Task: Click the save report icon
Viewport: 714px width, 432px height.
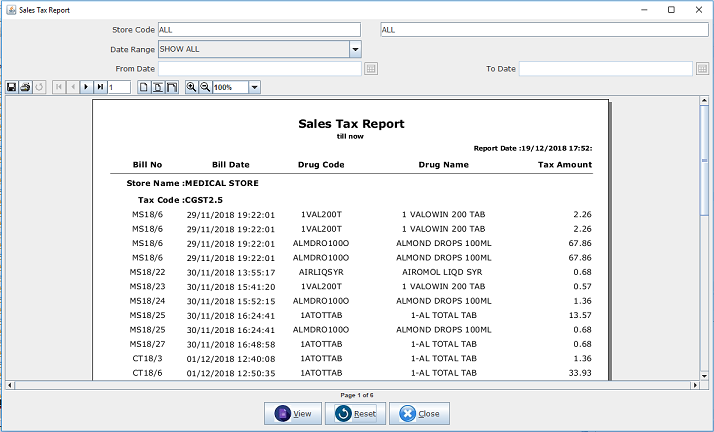Action: click(x=11, y=88)
